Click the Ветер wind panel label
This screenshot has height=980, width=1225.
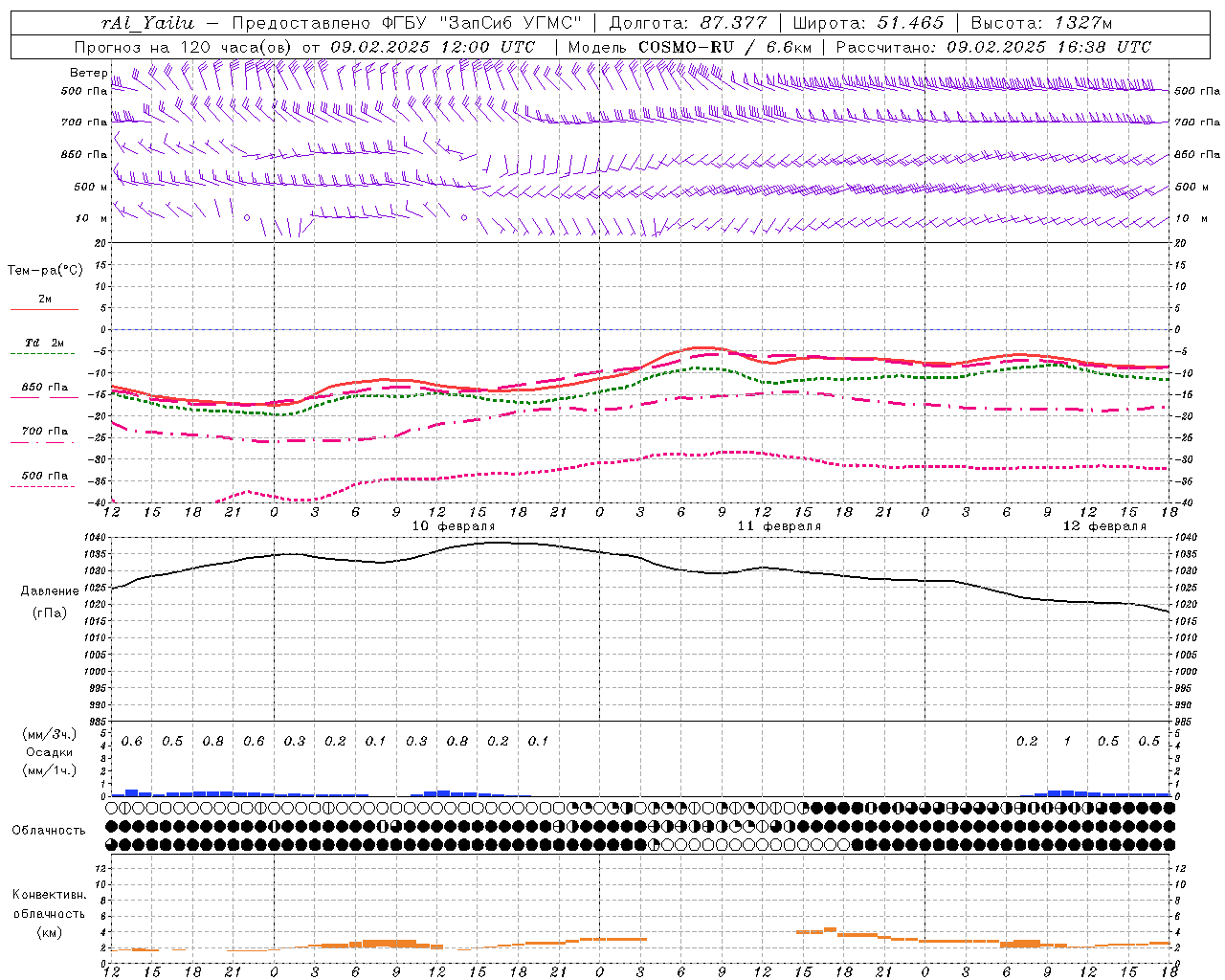point(88,73)
